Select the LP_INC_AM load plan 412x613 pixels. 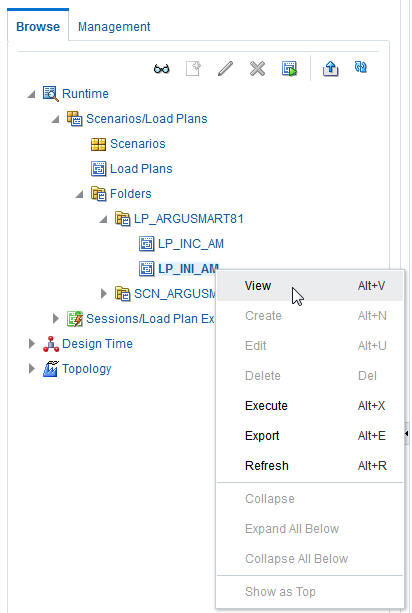click(191, 244)
